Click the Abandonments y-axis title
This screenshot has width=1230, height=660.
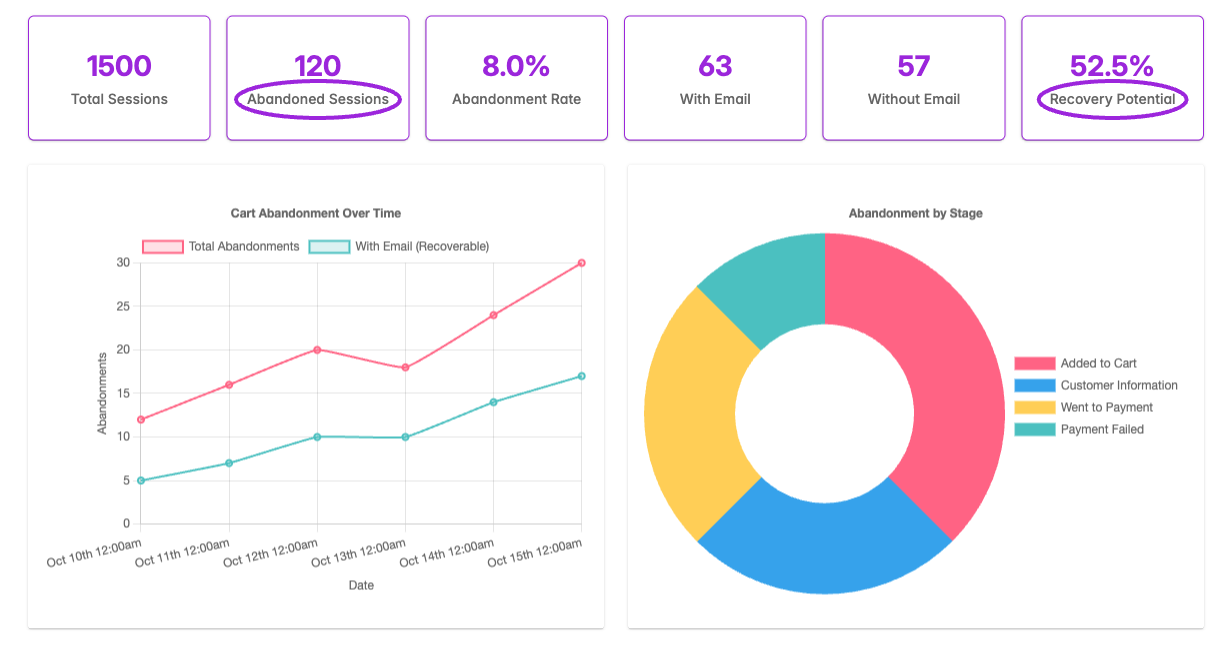[x=102, y=393]
